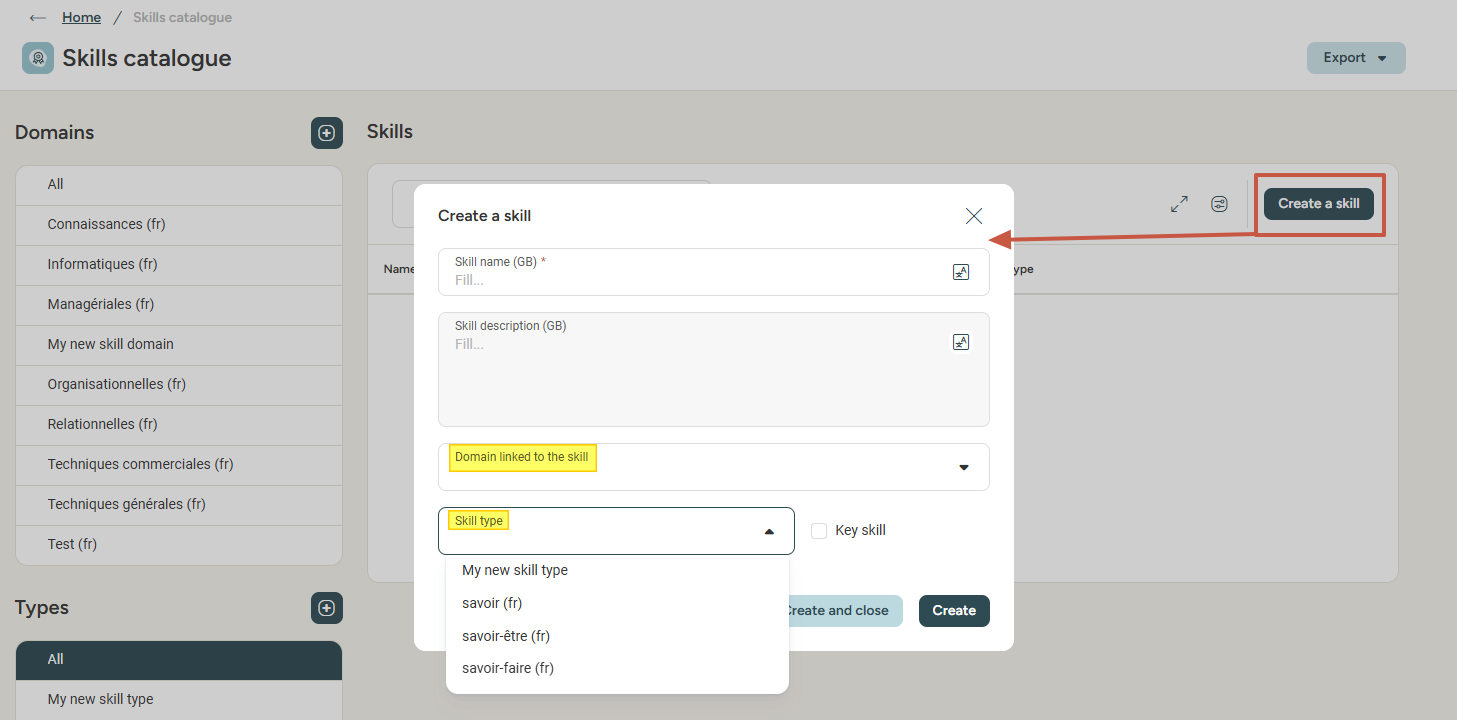
Task: Select savoir-faire (fr) option
Action: point(508,668)
